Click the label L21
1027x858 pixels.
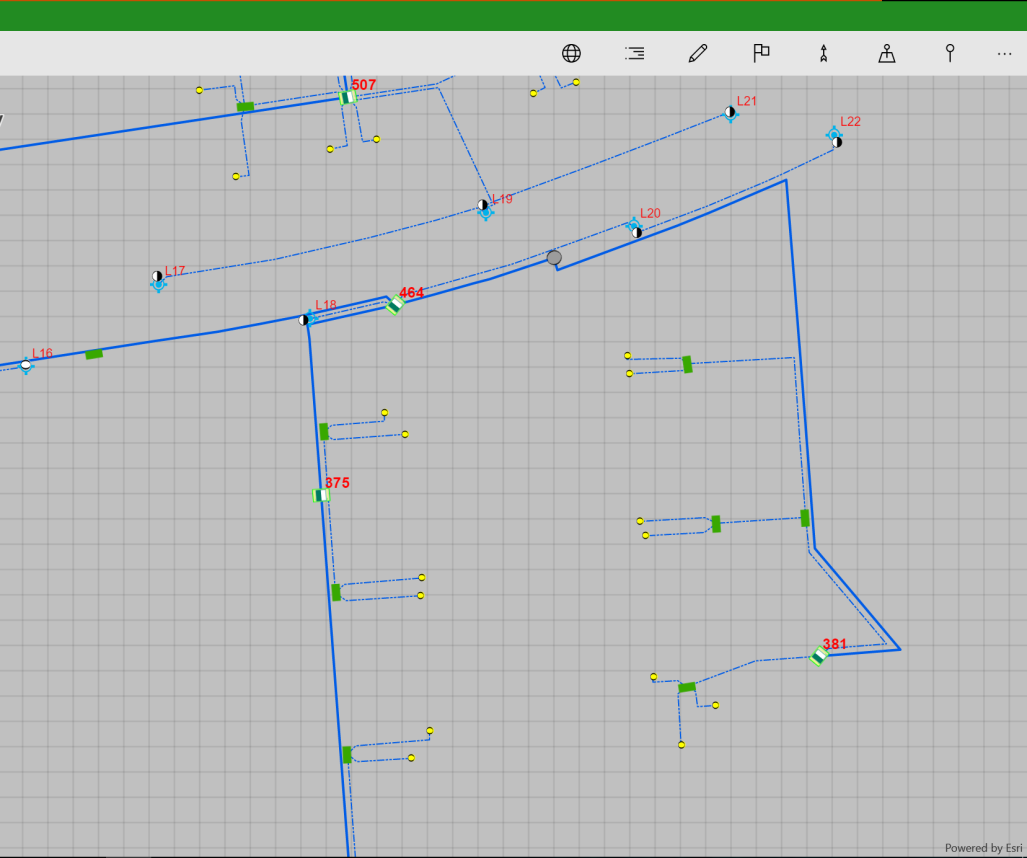[x=747, y=101]
